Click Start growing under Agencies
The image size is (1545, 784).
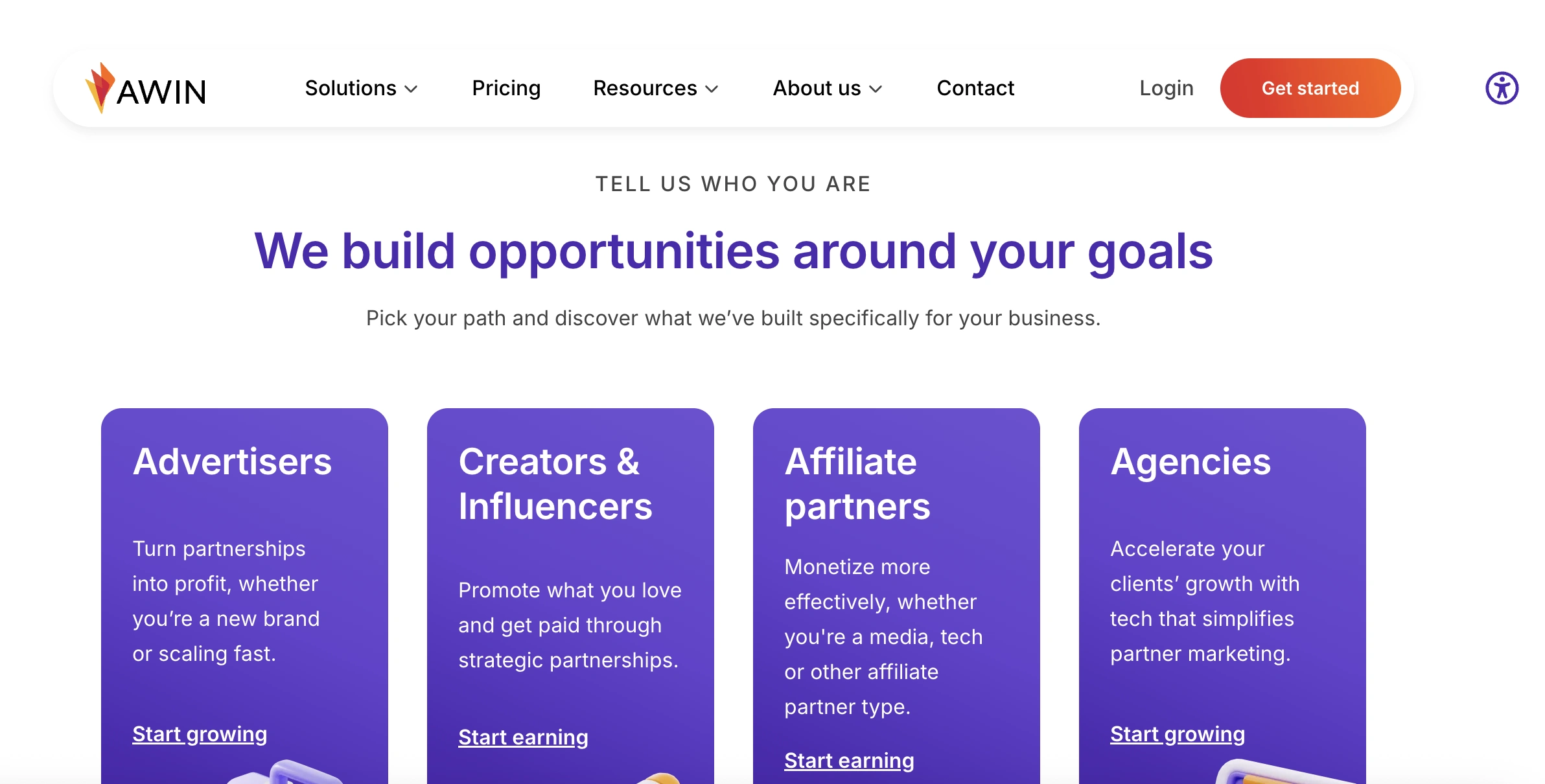pyautogui.click(x=1177, y=734)
